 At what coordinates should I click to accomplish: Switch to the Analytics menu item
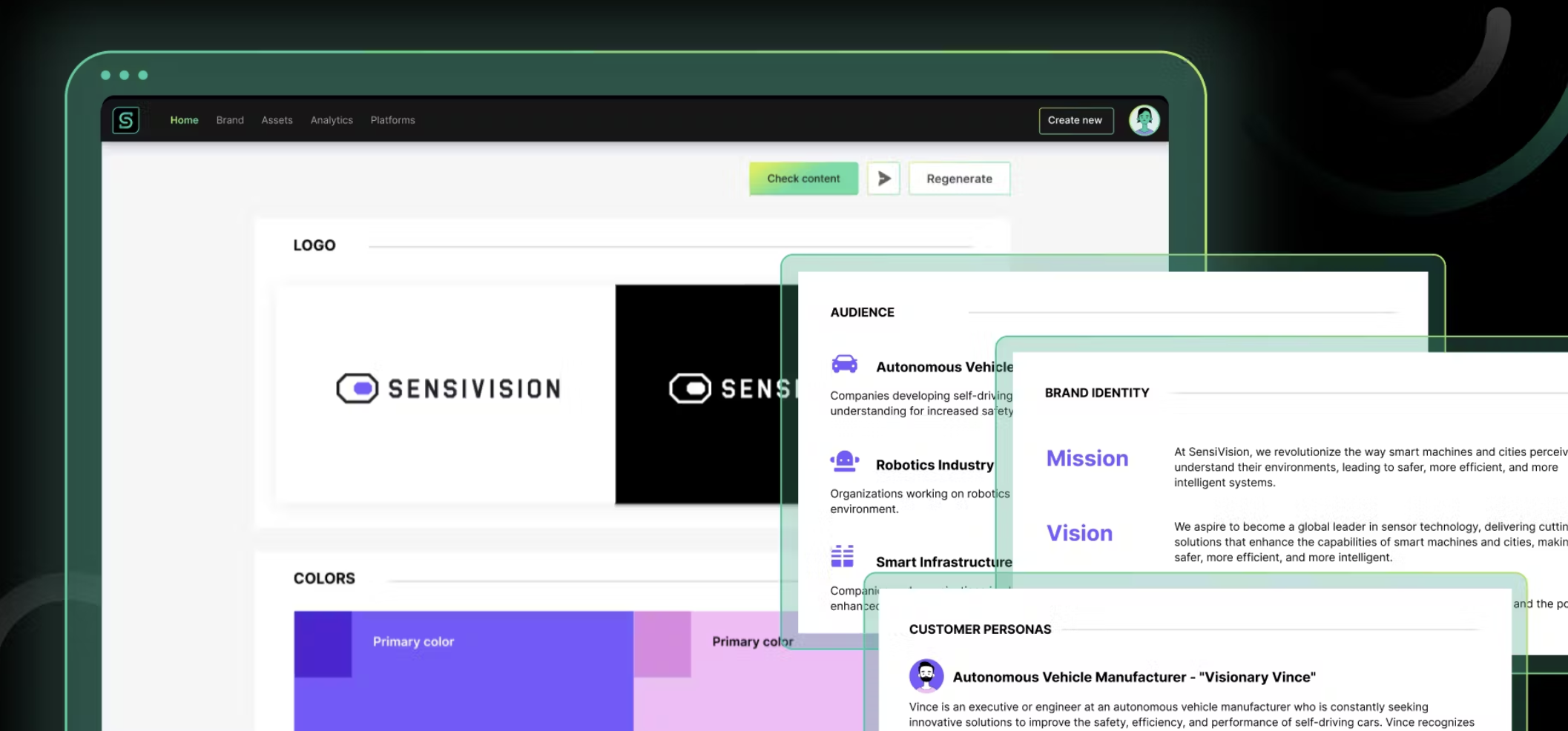332,120
